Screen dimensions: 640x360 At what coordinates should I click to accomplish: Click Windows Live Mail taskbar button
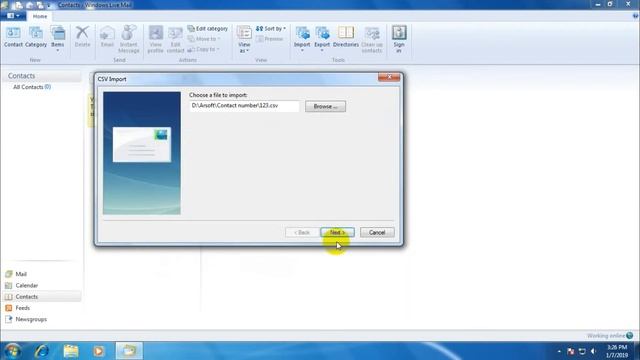click(x=129, y=351)
